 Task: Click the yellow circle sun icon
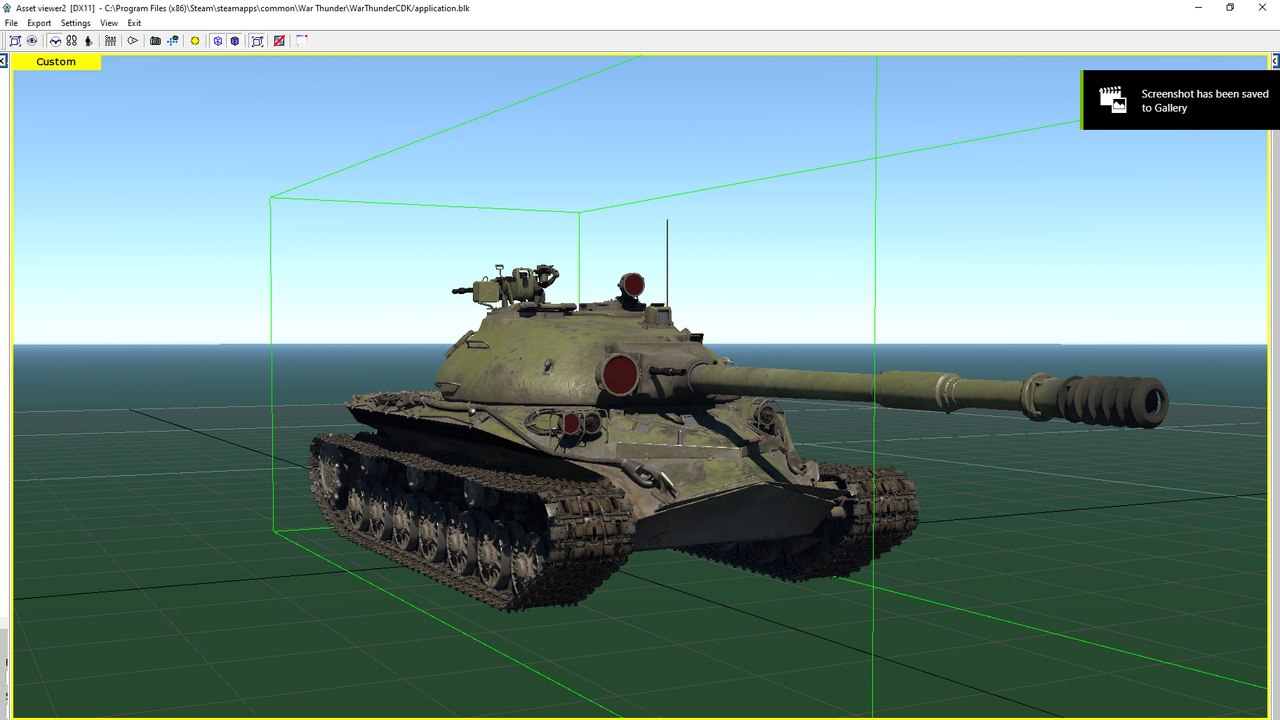[195, 41]
